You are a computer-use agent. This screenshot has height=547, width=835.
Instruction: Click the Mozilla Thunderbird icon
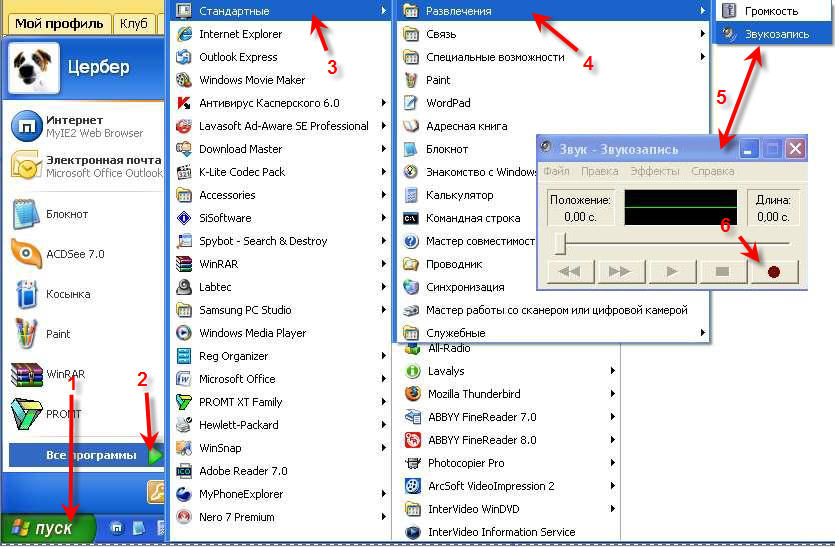pyautogui.click(x=413, y=394)
